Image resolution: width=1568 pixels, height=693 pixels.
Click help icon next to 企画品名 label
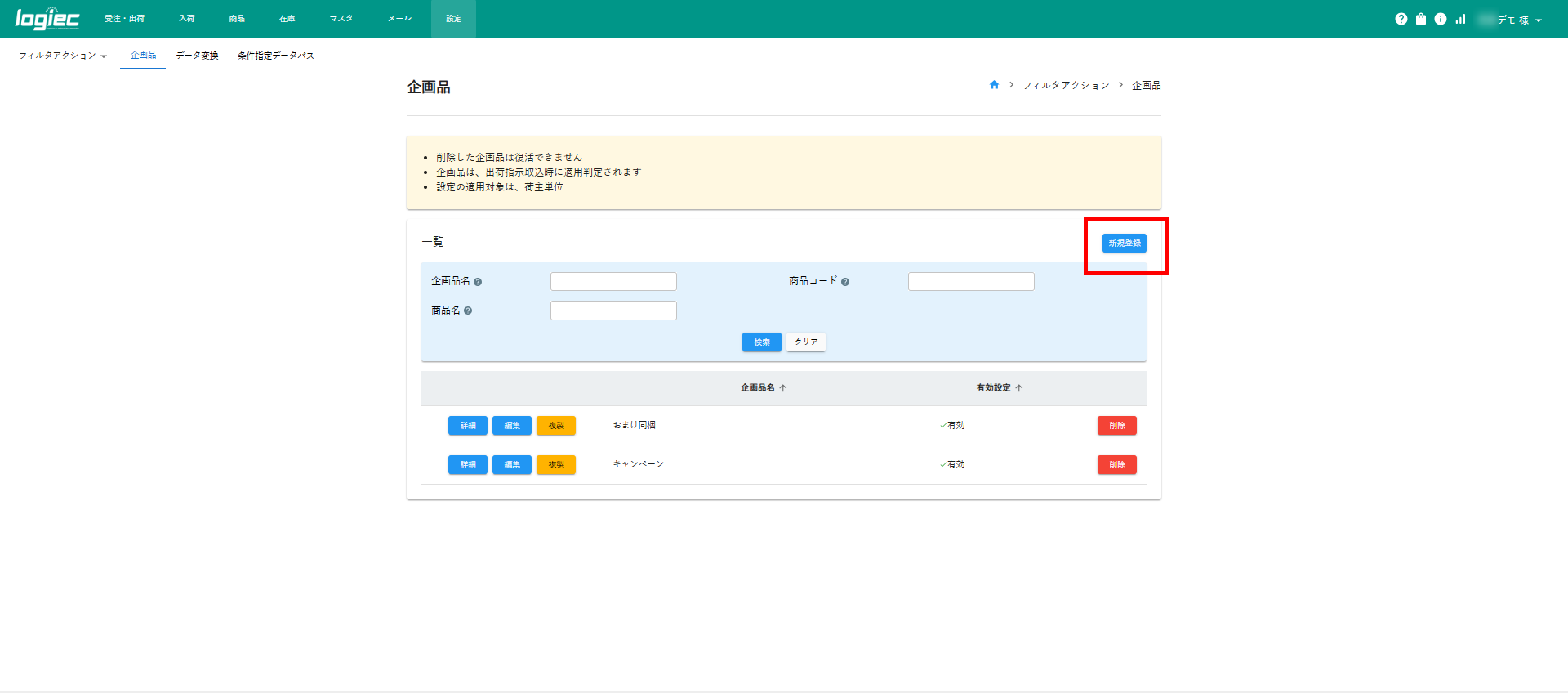[478, 282]
